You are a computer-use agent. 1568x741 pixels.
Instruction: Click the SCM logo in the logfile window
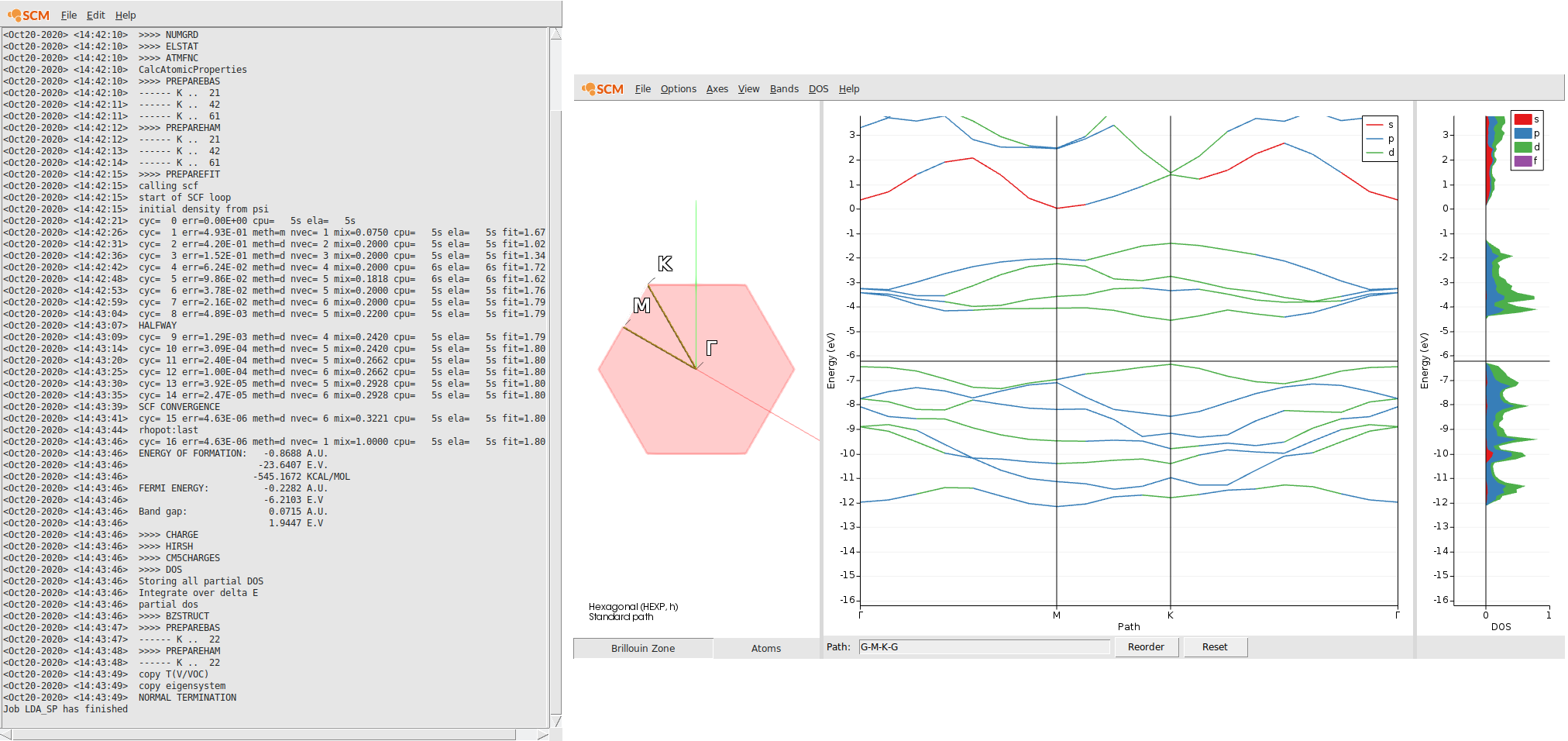coord(29,14)
